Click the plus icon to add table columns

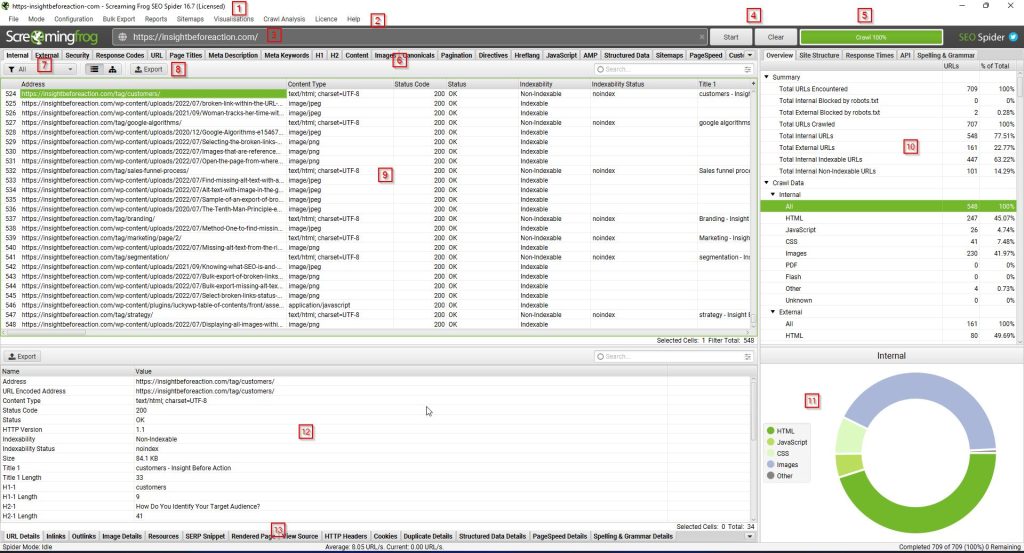753,84
